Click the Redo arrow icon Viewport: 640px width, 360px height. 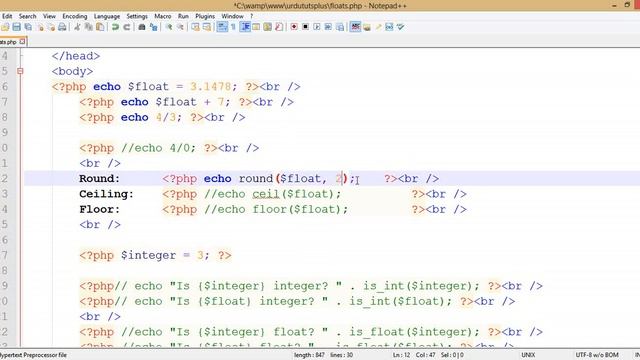127,27
